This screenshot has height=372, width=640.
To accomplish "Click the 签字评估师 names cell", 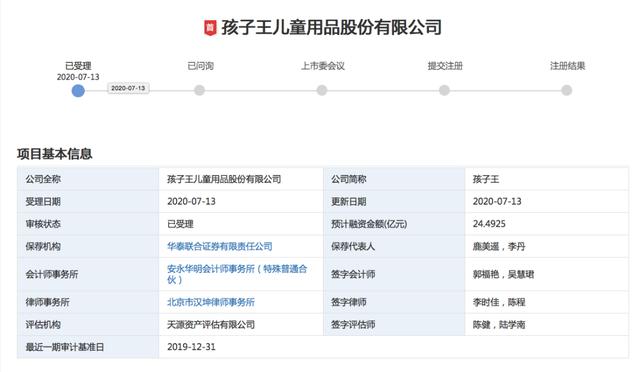I will click(x=547, y=325).
